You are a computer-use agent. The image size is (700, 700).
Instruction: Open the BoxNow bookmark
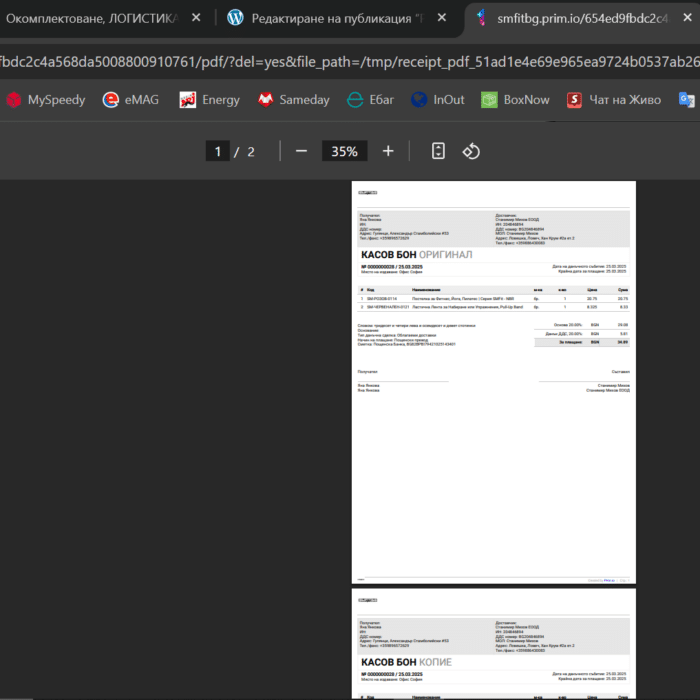coord(515,99)
